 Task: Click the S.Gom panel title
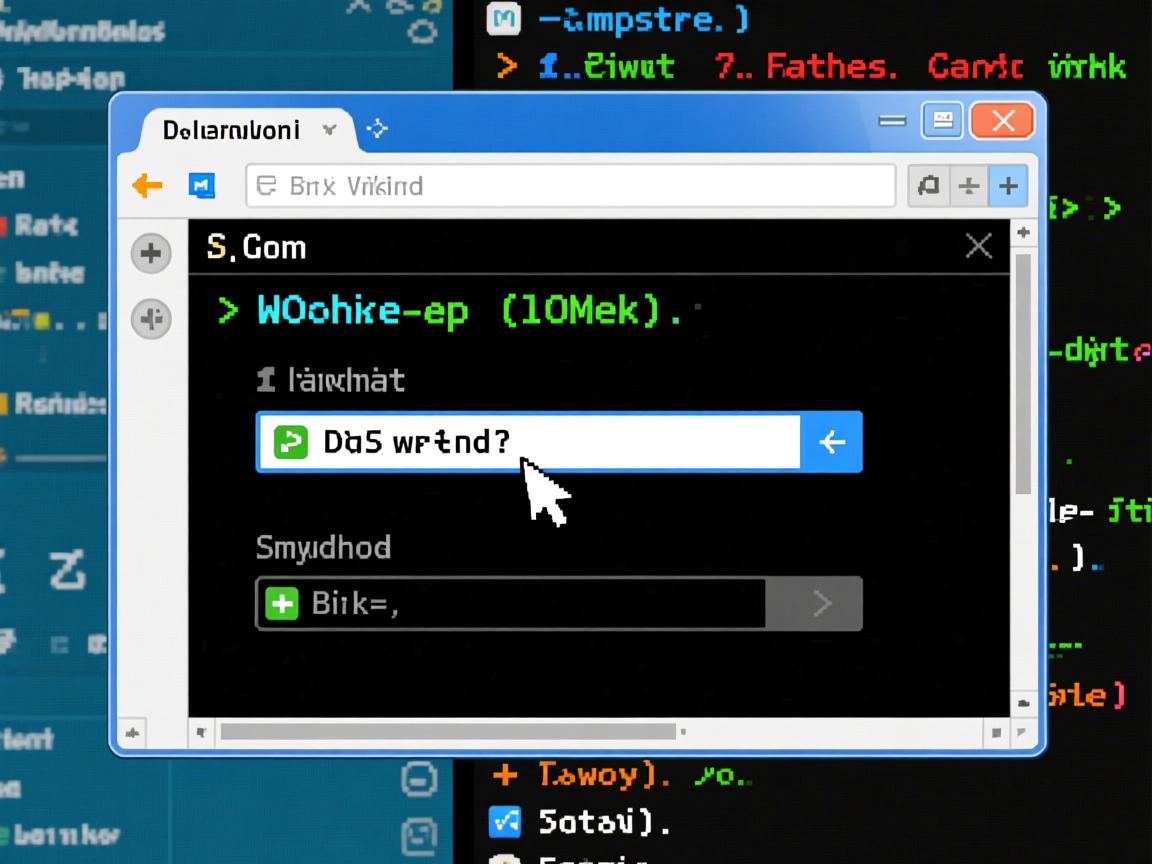(256, 247)
